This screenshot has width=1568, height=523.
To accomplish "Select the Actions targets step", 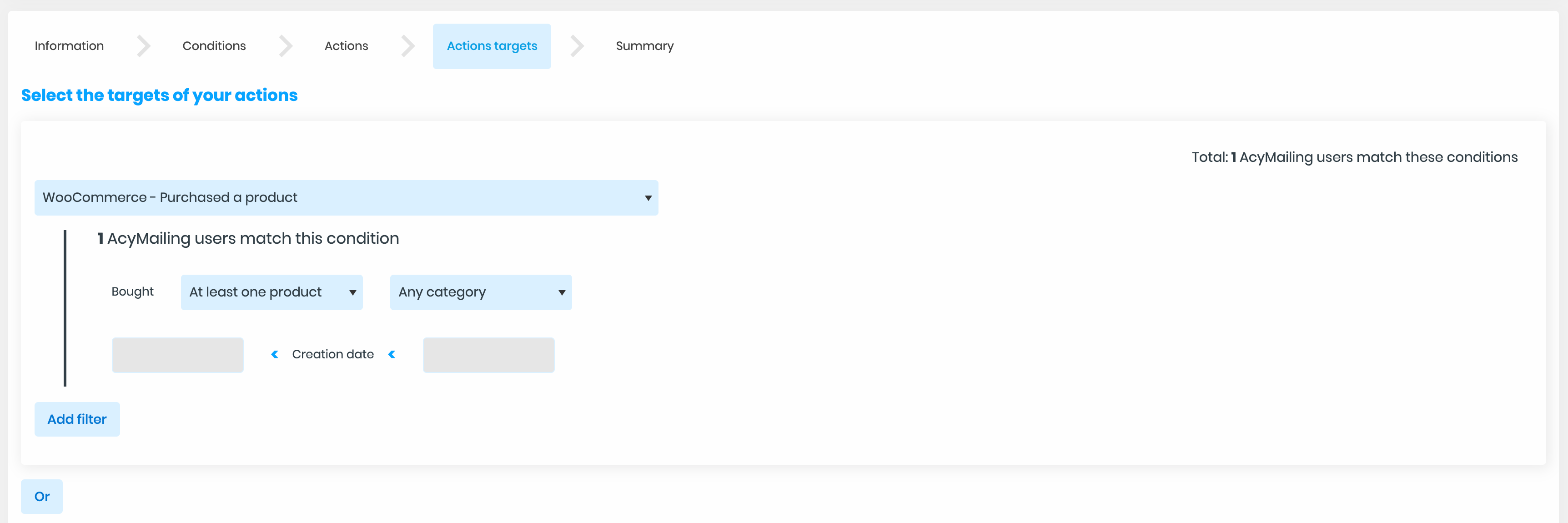I will click(492, 46).
